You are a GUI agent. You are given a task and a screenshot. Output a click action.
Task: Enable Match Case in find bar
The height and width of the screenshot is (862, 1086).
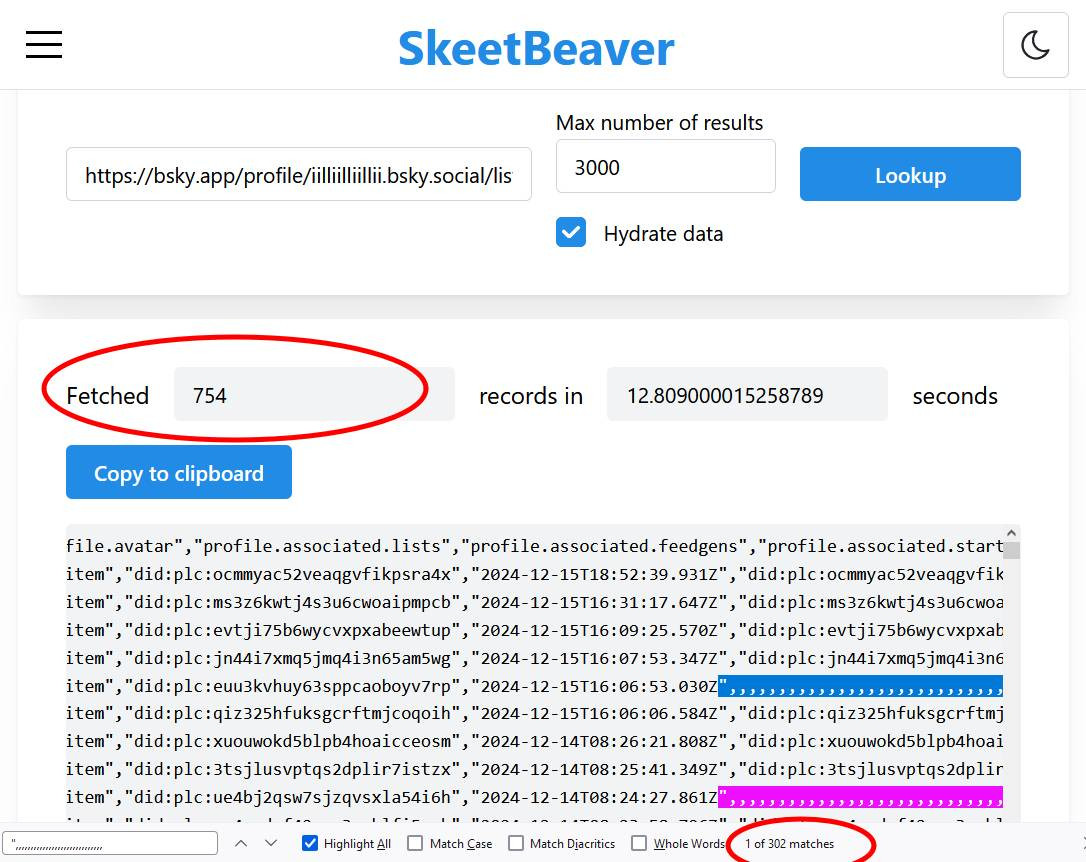pyautogui.click(x=415, y=843)
